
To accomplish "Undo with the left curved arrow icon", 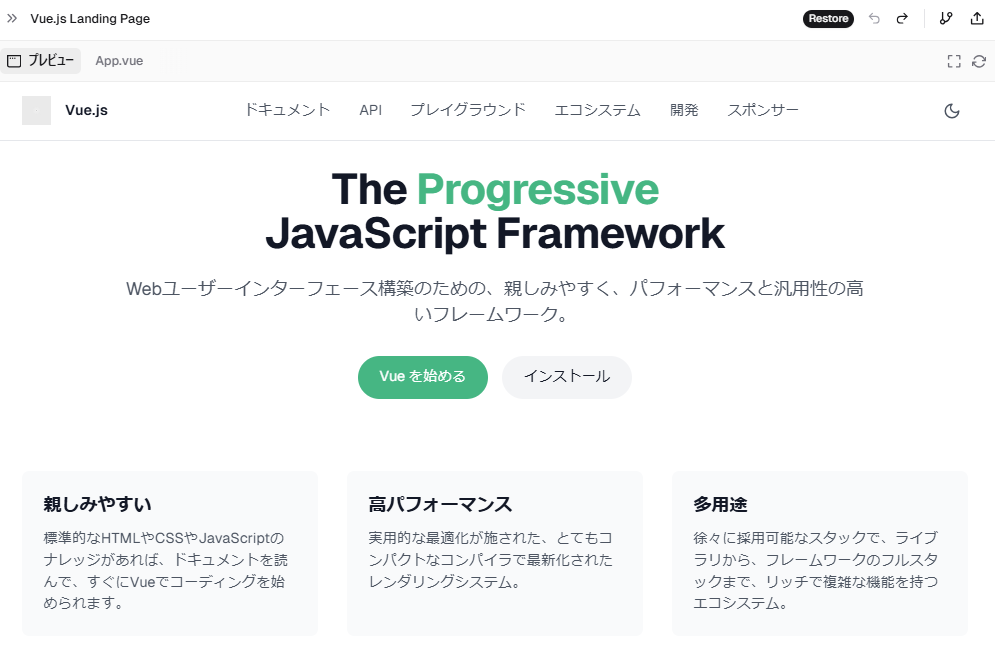I will point(874,18).
